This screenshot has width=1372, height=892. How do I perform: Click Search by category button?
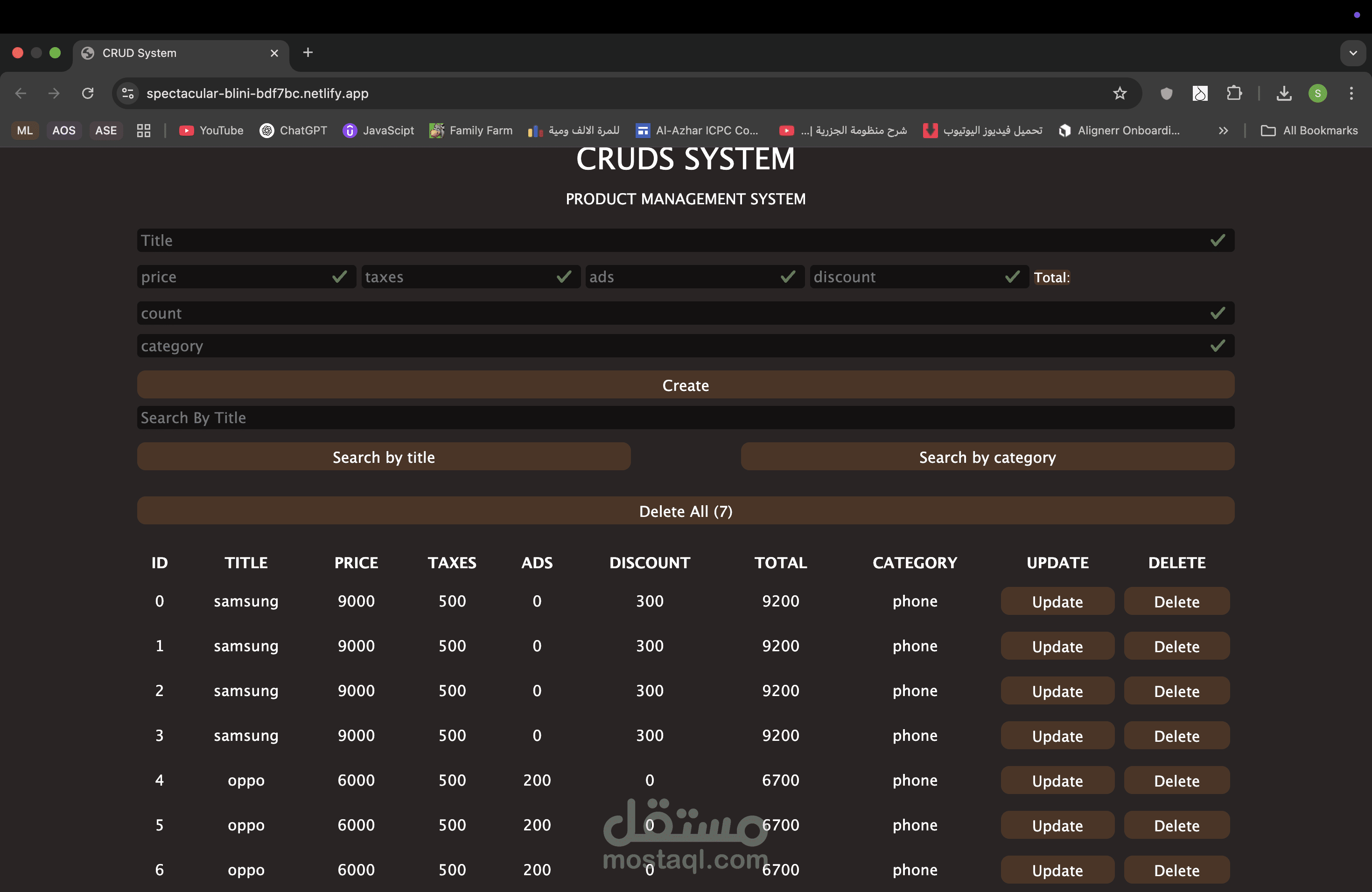coord(987,457)
